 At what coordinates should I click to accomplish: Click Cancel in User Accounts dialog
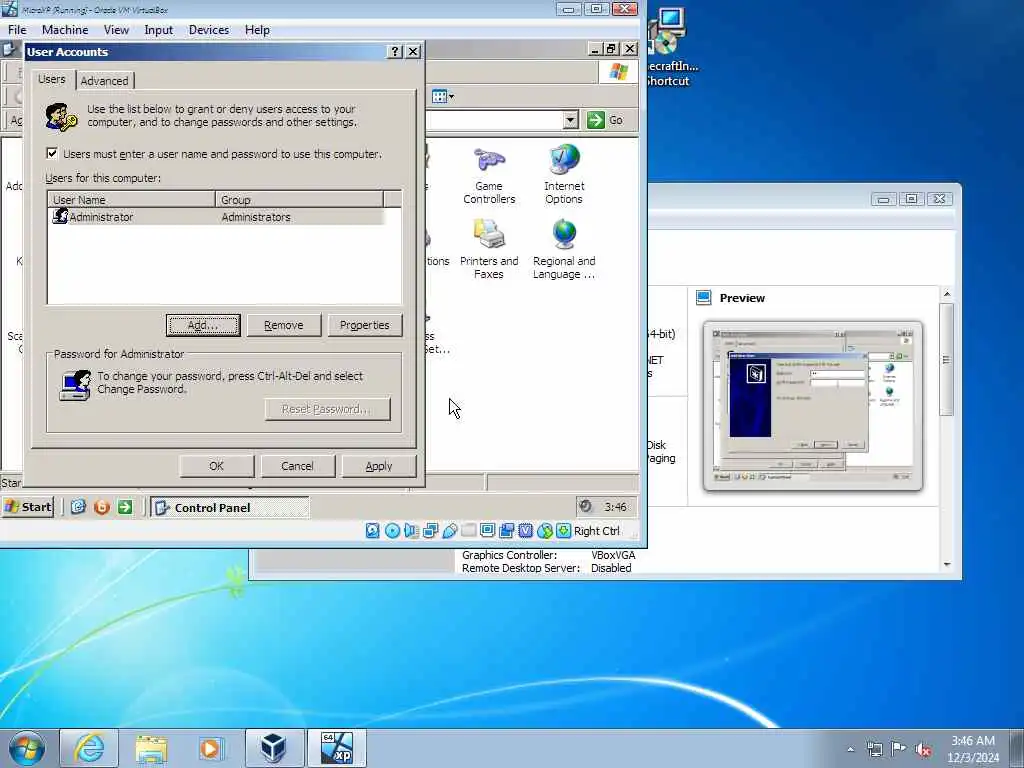point(298,466)
